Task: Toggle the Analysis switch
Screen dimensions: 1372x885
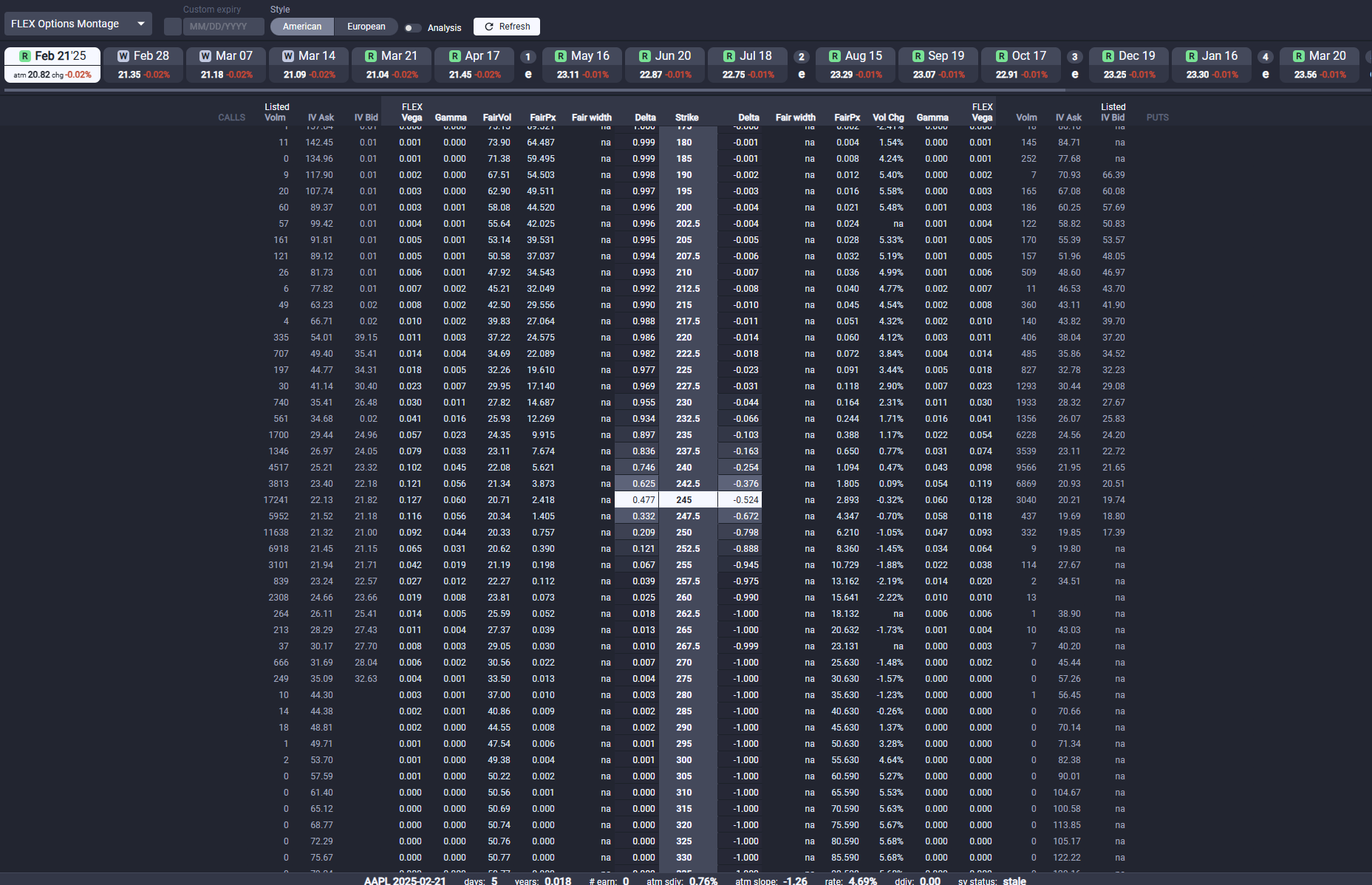Action: point(413,28)
